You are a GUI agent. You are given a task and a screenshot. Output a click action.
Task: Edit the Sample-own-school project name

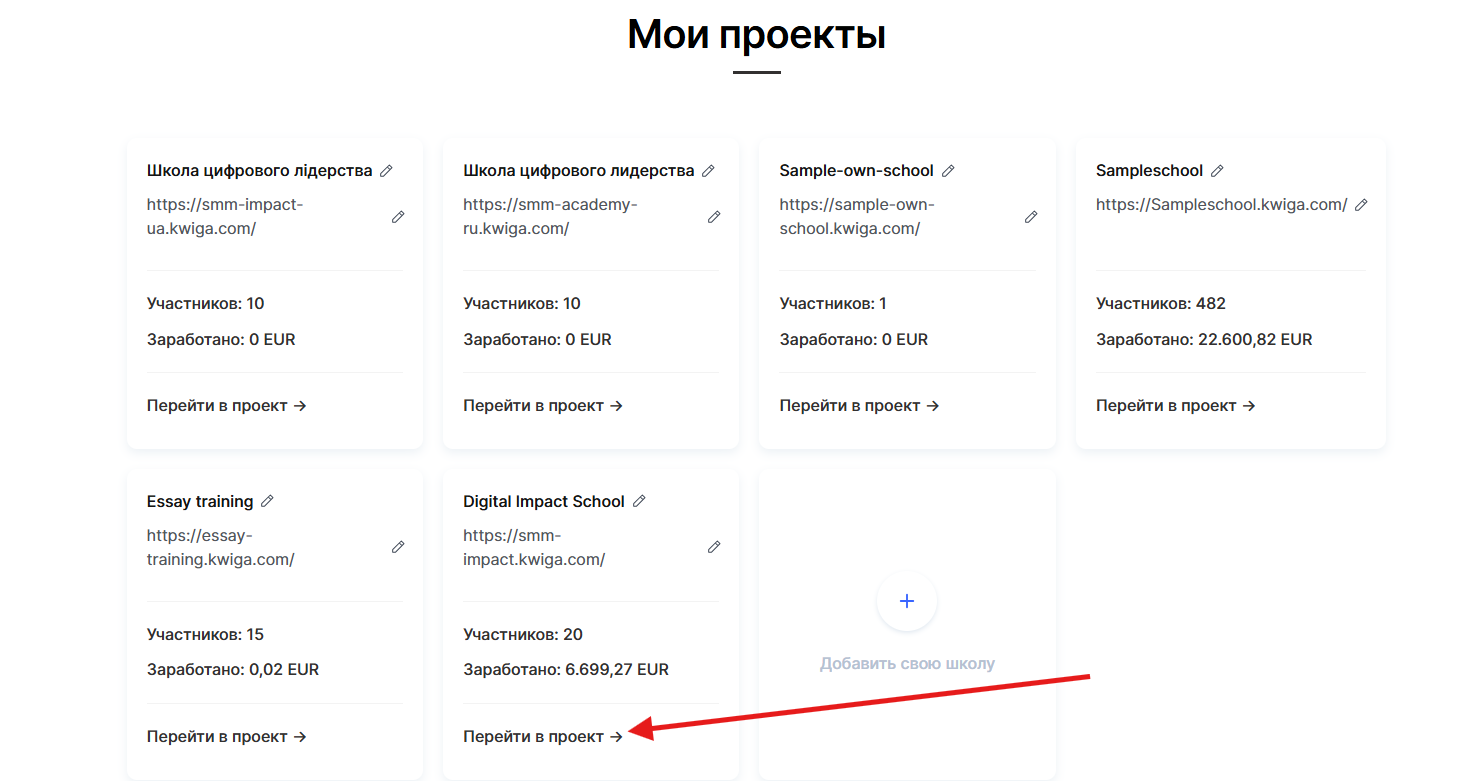tap(948, 171)
